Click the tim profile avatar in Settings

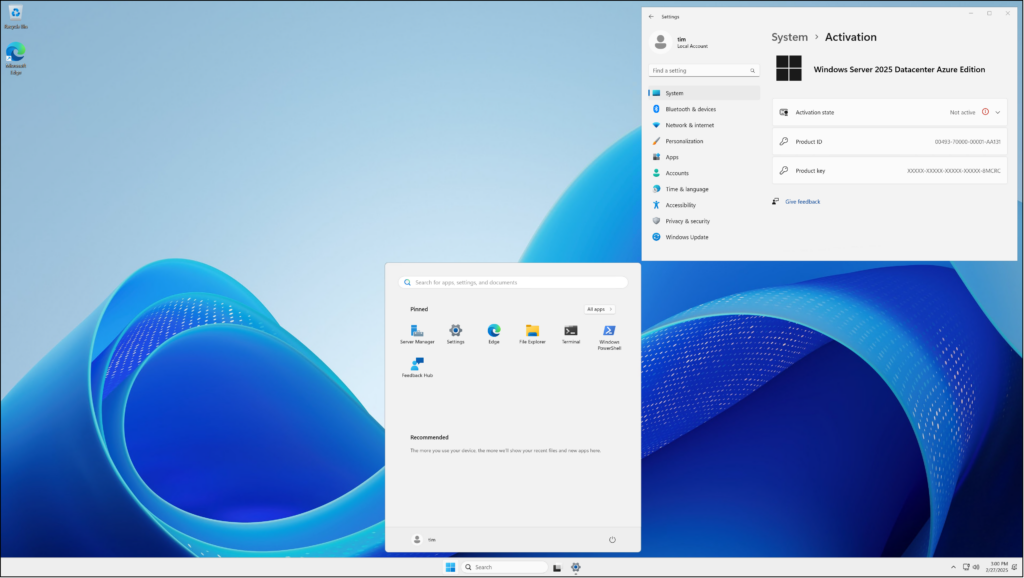[660, 42]
